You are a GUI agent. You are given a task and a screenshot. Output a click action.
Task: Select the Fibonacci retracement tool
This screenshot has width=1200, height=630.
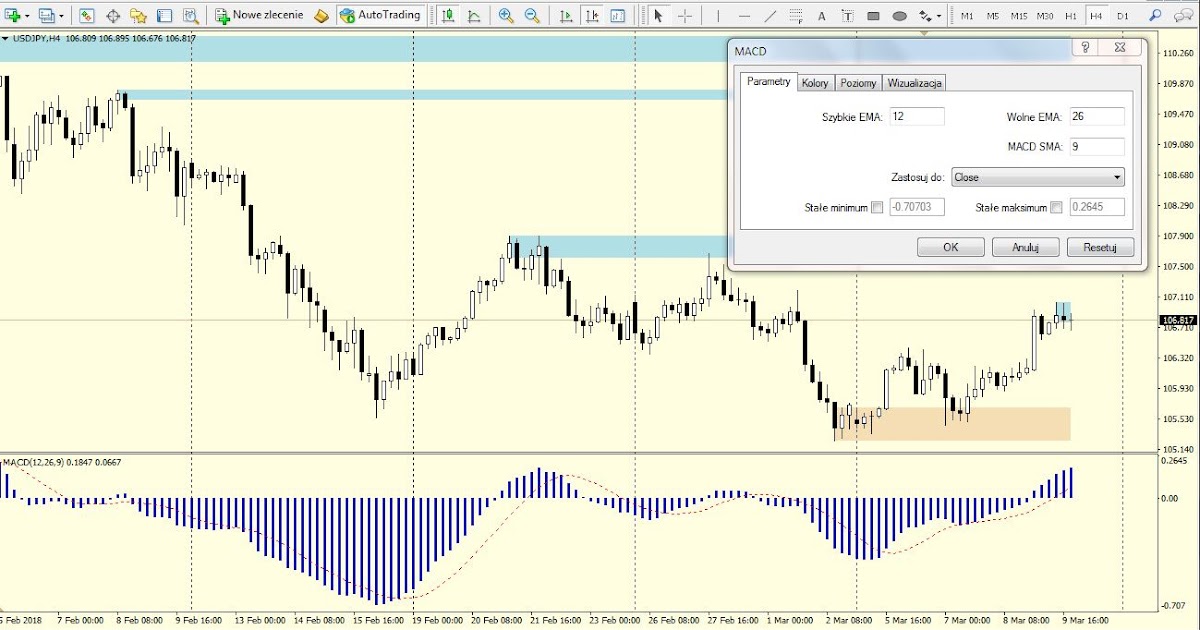click(x=795, y=16)
